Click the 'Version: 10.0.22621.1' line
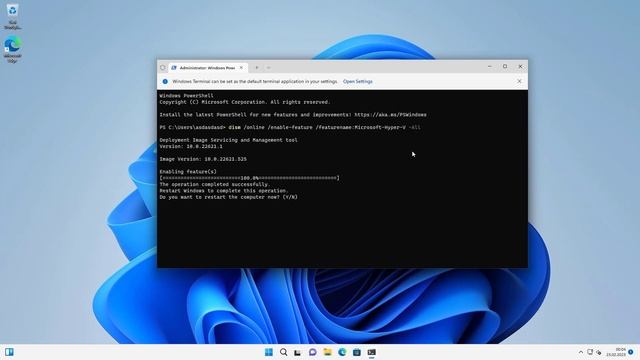This screenshot has height=360, width=640. coord(191,146)
